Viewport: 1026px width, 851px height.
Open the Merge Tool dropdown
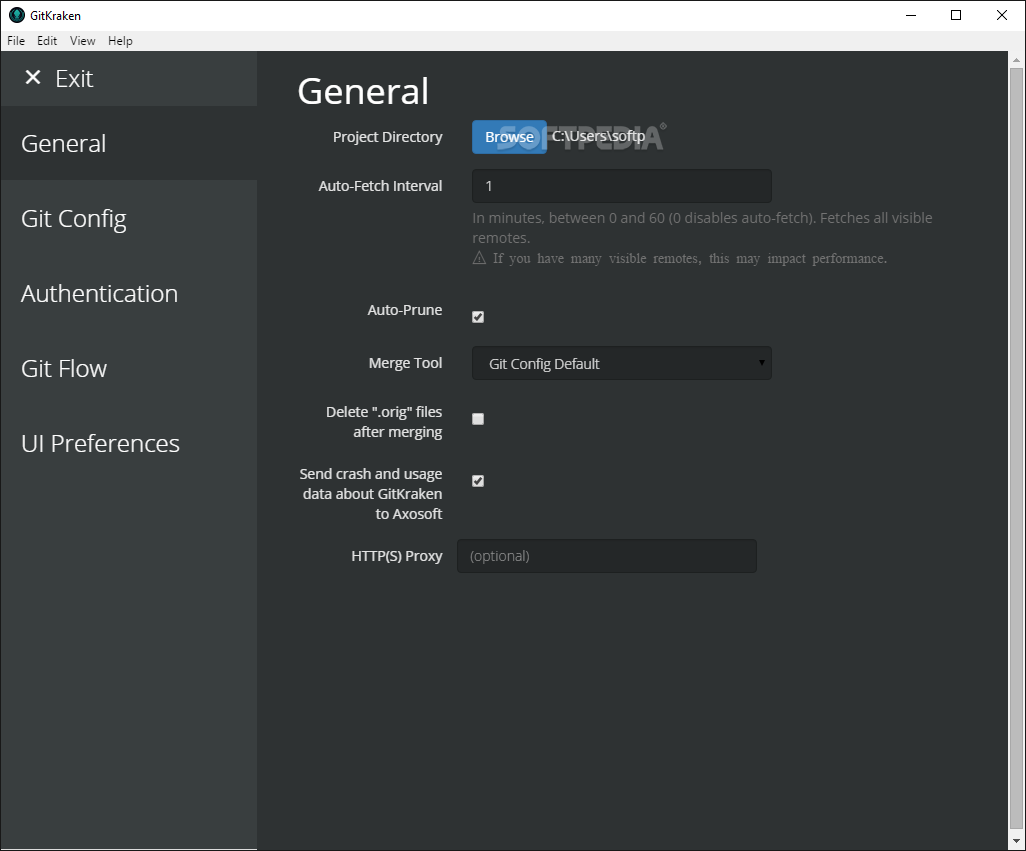point(622,364)
